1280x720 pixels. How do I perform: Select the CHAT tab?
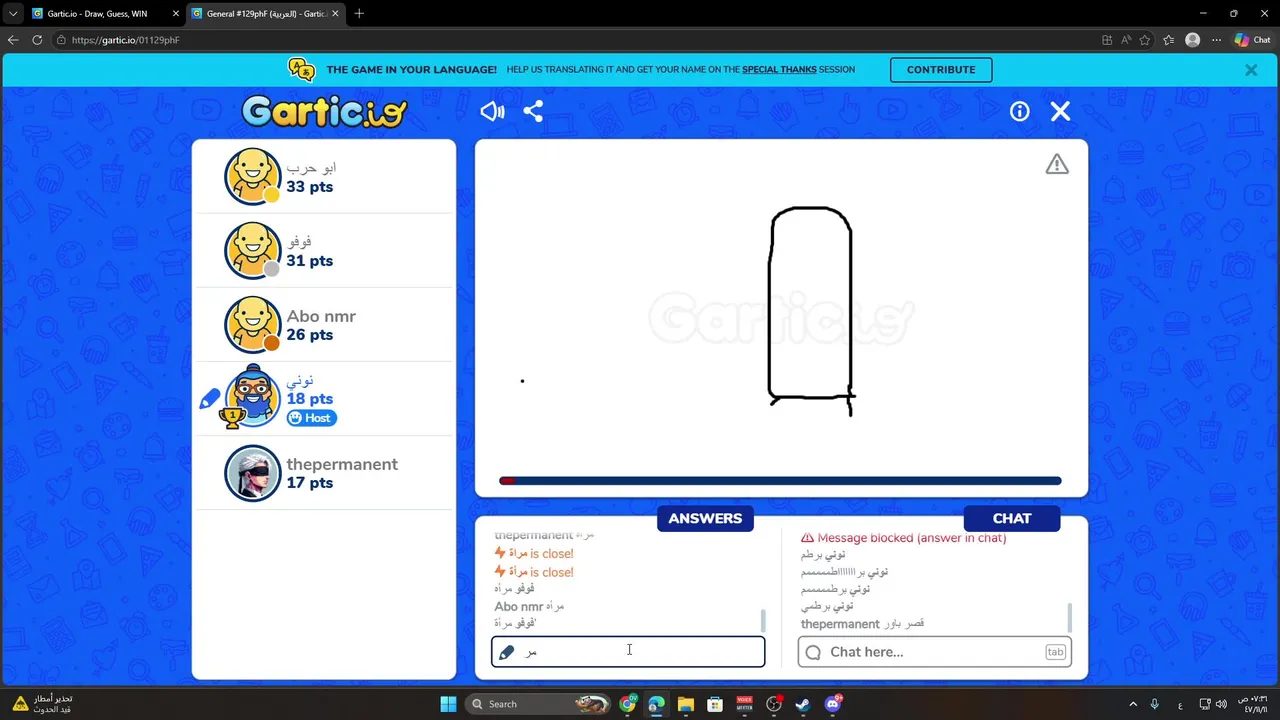pos(1012,518)
